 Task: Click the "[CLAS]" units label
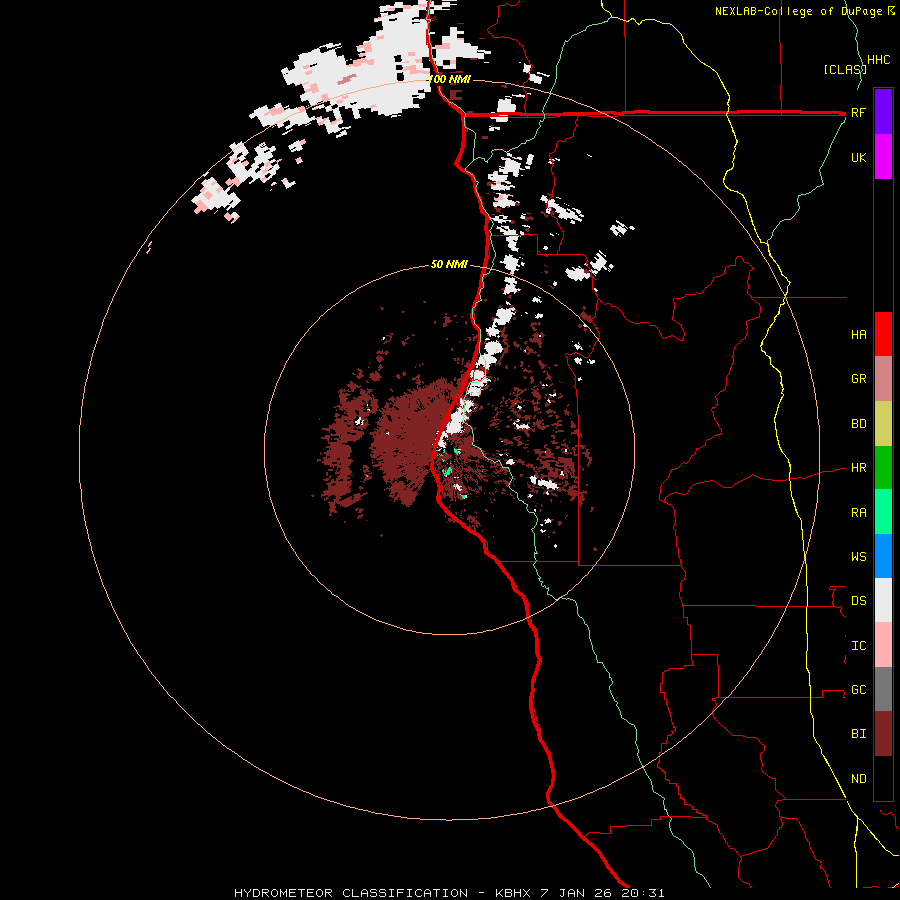point(845,69)
